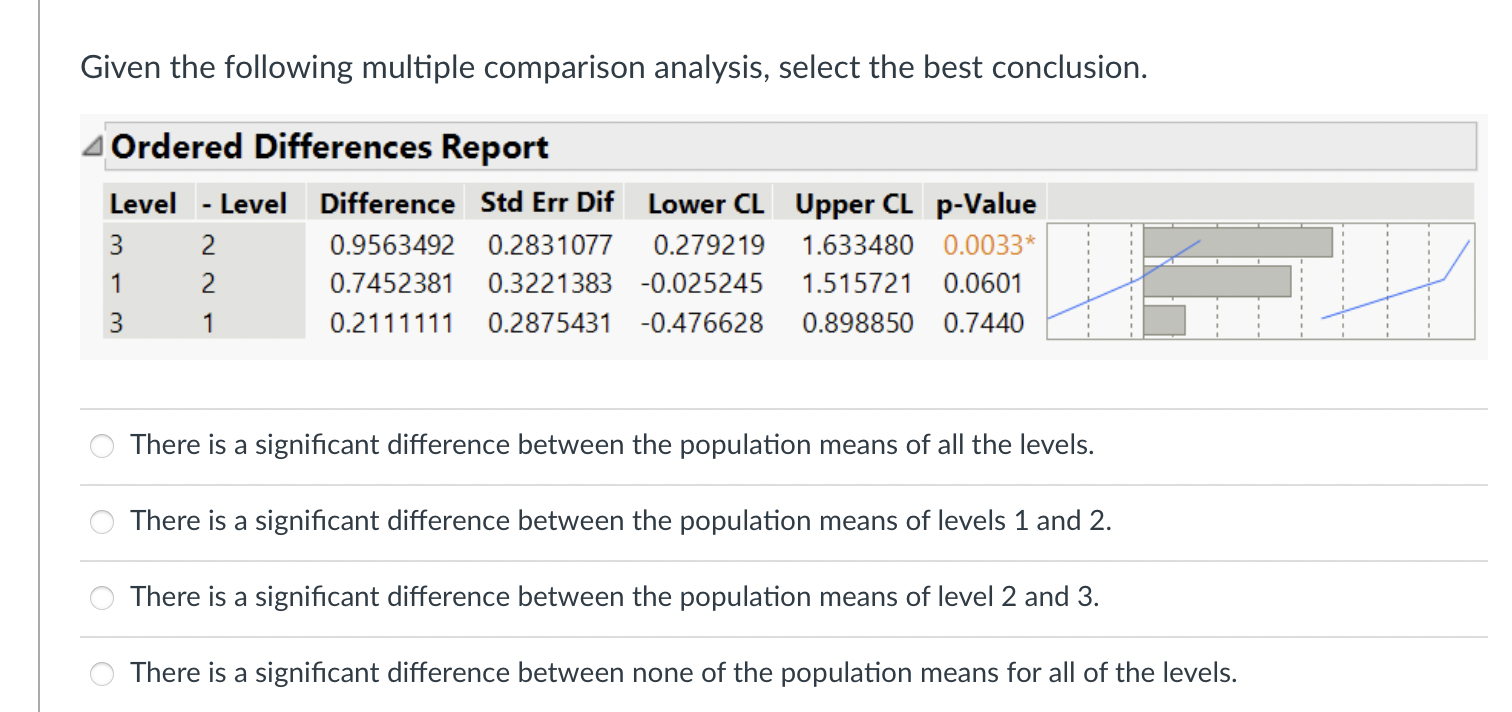Select the answer stating no means differ
Image resolution: width=1512 pixels, height=712 pixels.
[x=102, y=674]
